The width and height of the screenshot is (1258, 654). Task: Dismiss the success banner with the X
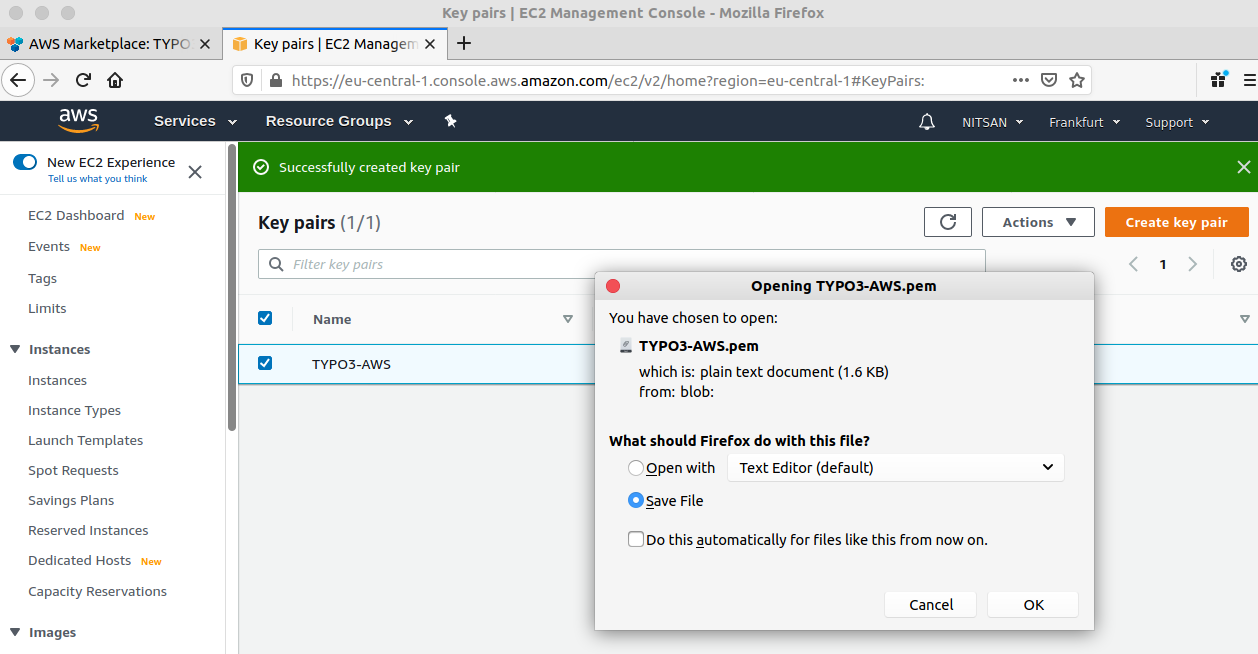pyautogui.click(x=1244, y=167)
